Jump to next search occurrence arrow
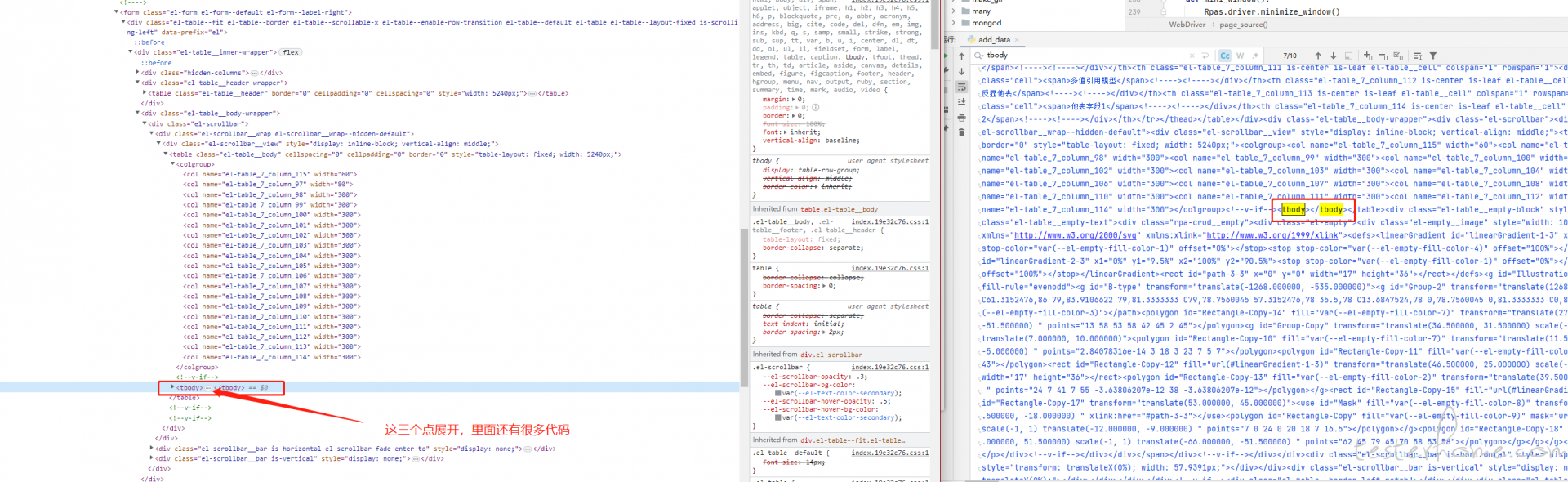Screen dimensions: 1568x482 (1333, 56)
